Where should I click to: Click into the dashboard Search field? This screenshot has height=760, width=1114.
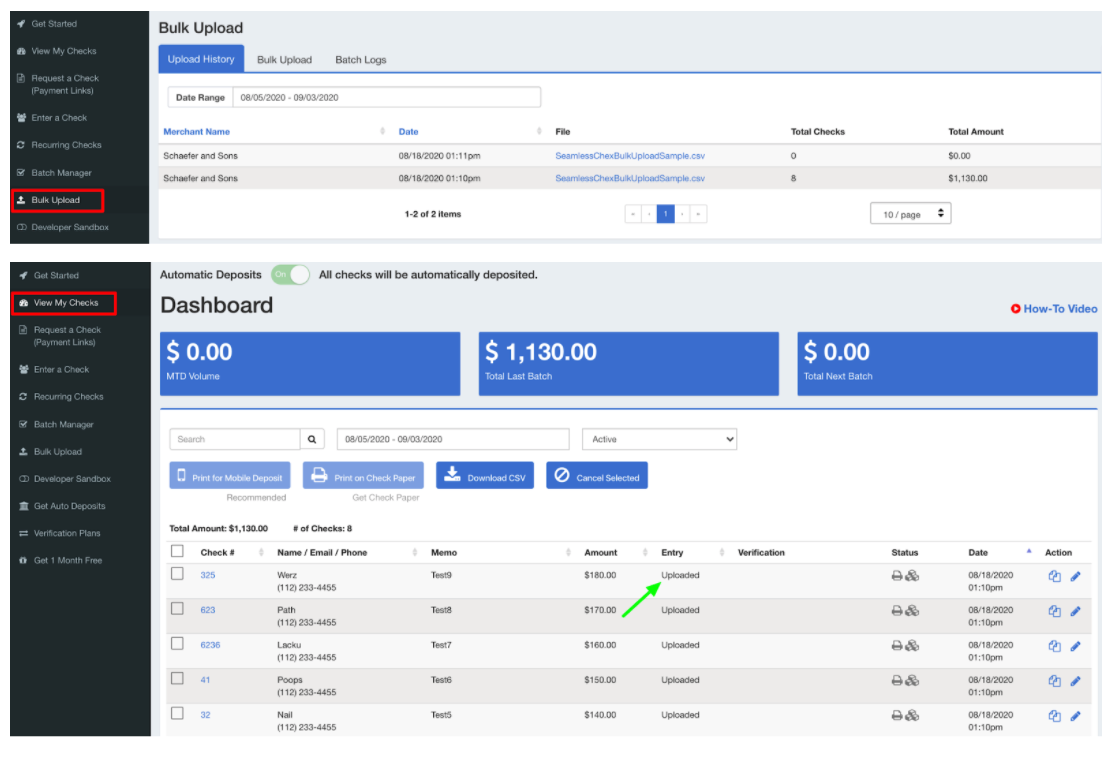(235, 439)
